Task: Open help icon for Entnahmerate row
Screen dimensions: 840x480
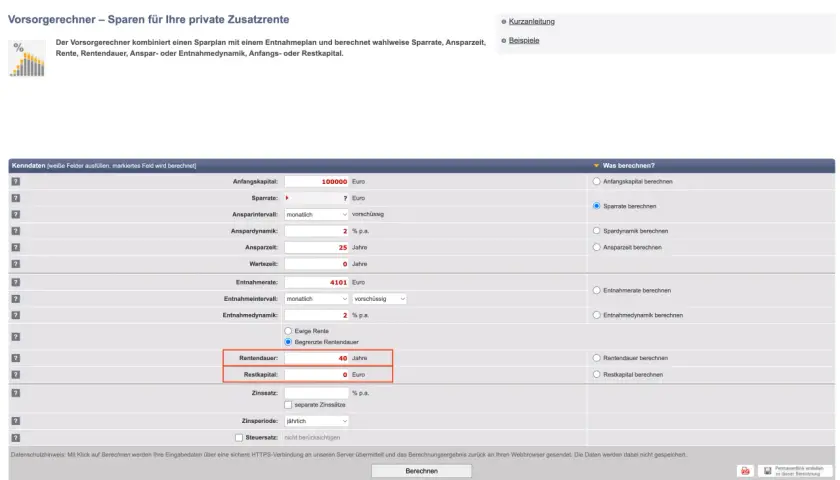Action: coord(16,282)
